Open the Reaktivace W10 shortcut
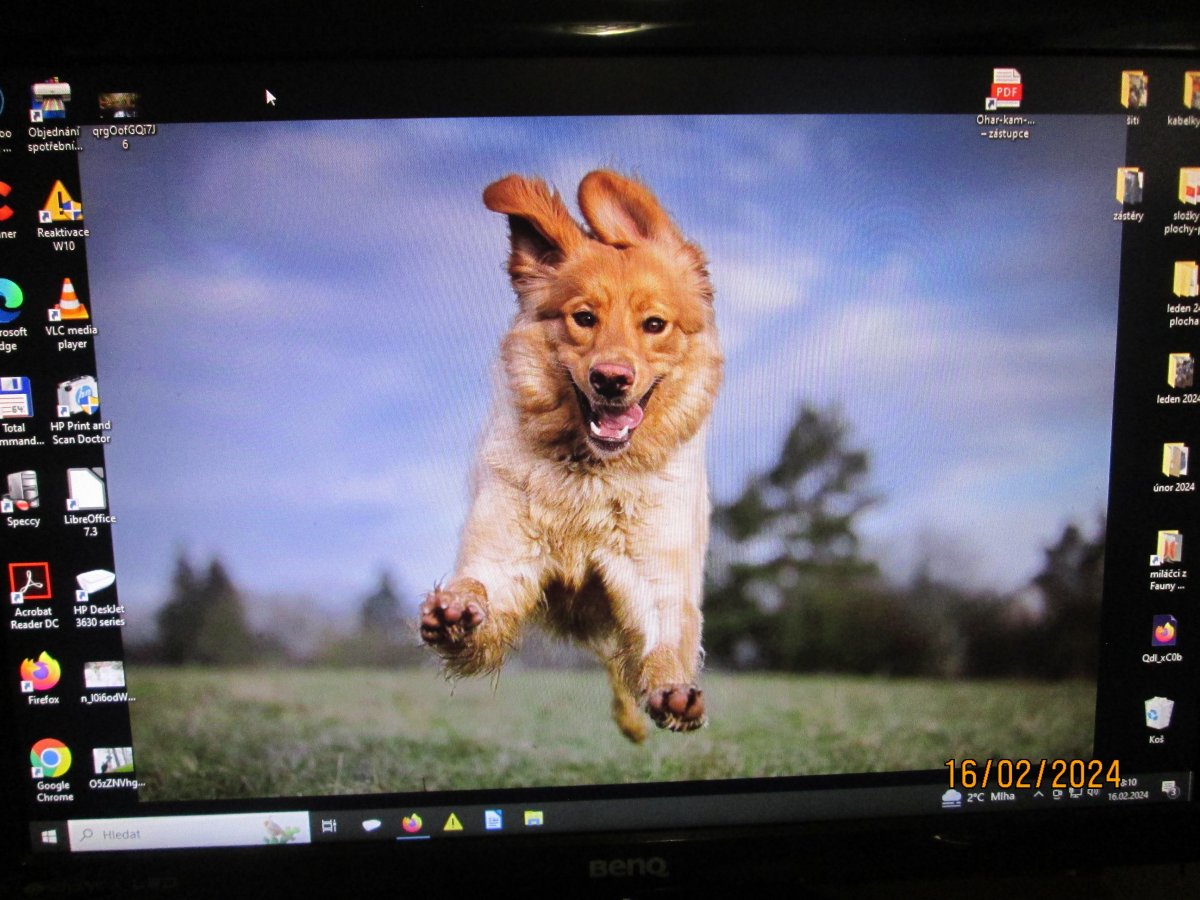The image size is (1200, 900). click(x=62, y=203)
